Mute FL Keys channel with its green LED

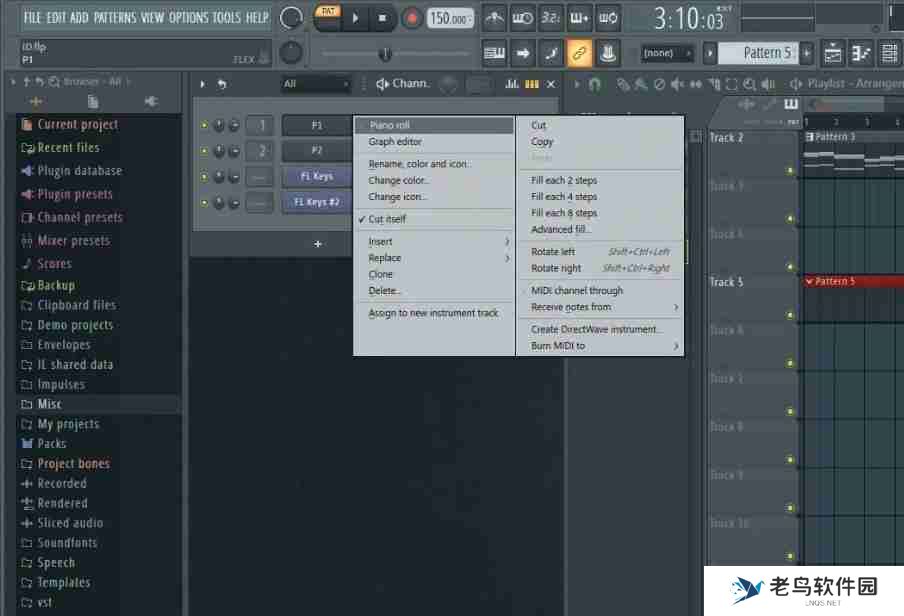[204, 176]
